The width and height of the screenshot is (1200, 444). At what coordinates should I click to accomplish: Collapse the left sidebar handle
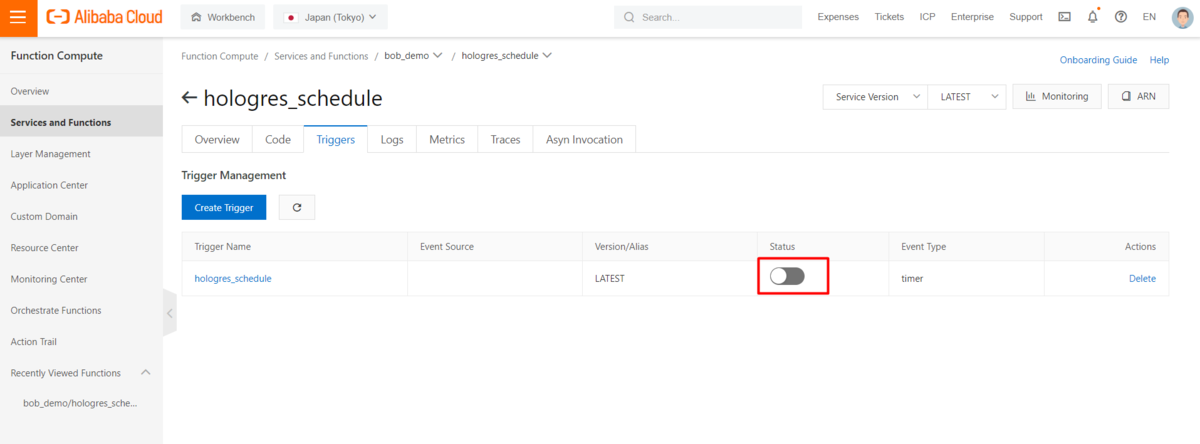click(x=169, y=313)
